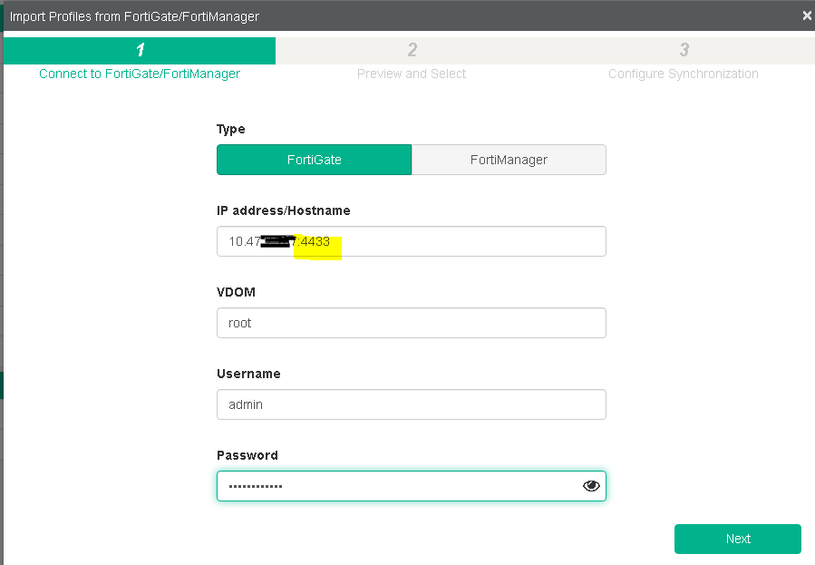Select the Username field containing admin
Viewport: 815px width, 565px height.
(x=411, y=405)
